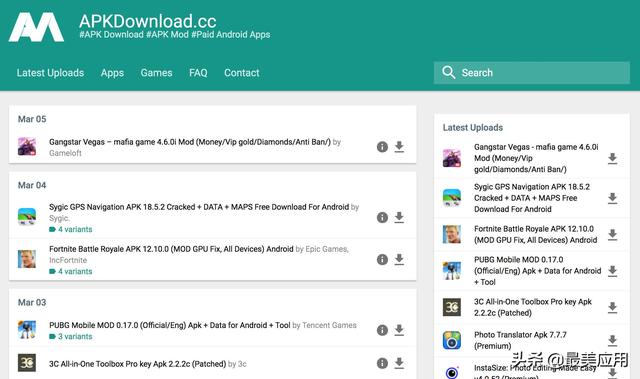Open Fortnite Battle Royale APK 12.10.0 link in main list
The width and height of the screenshot is (640, 379).
[171, 249]
